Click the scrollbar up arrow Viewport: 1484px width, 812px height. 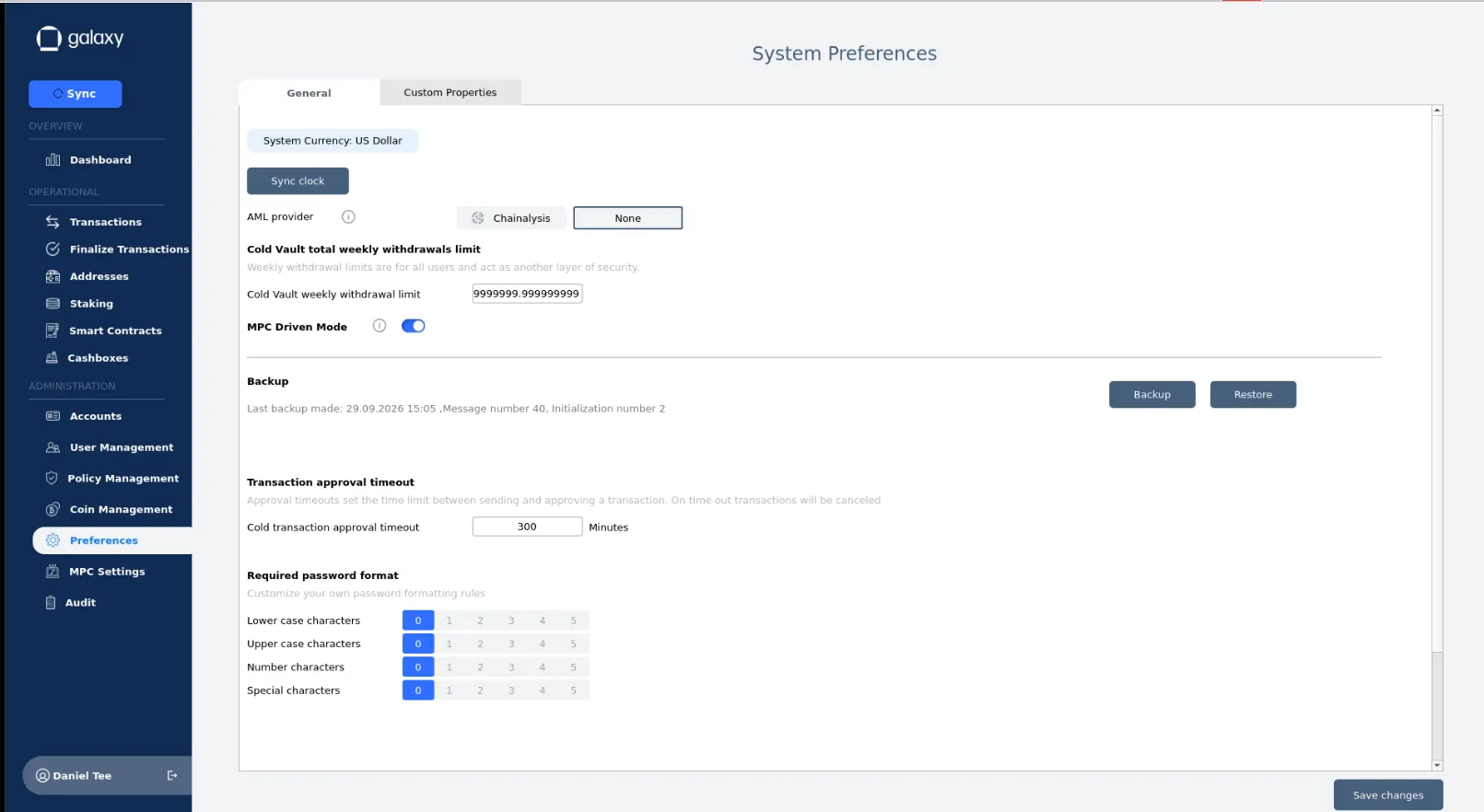pyautogui.click(x=1437, y=110)
